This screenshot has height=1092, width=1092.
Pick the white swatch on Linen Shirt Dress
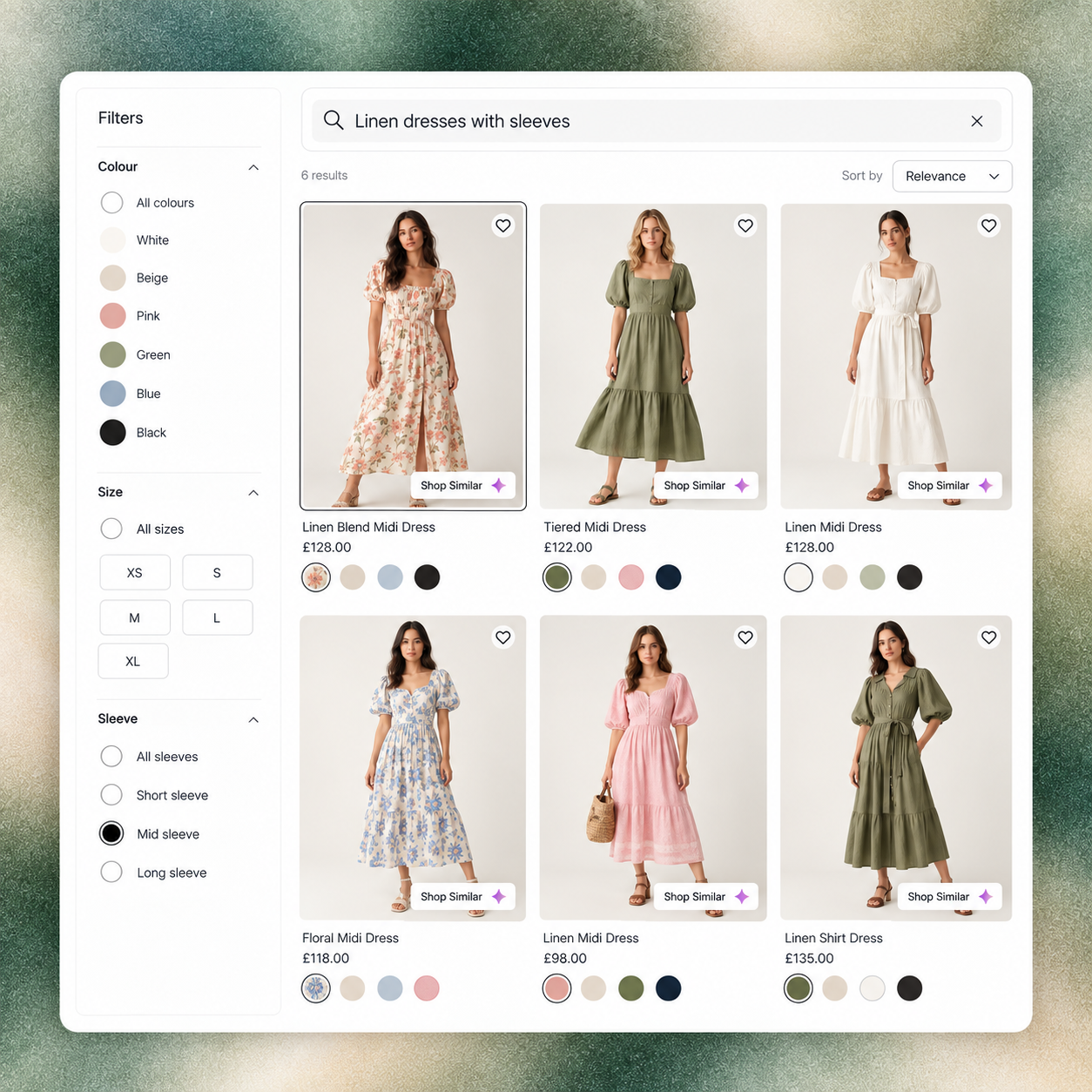click(873, 988)
